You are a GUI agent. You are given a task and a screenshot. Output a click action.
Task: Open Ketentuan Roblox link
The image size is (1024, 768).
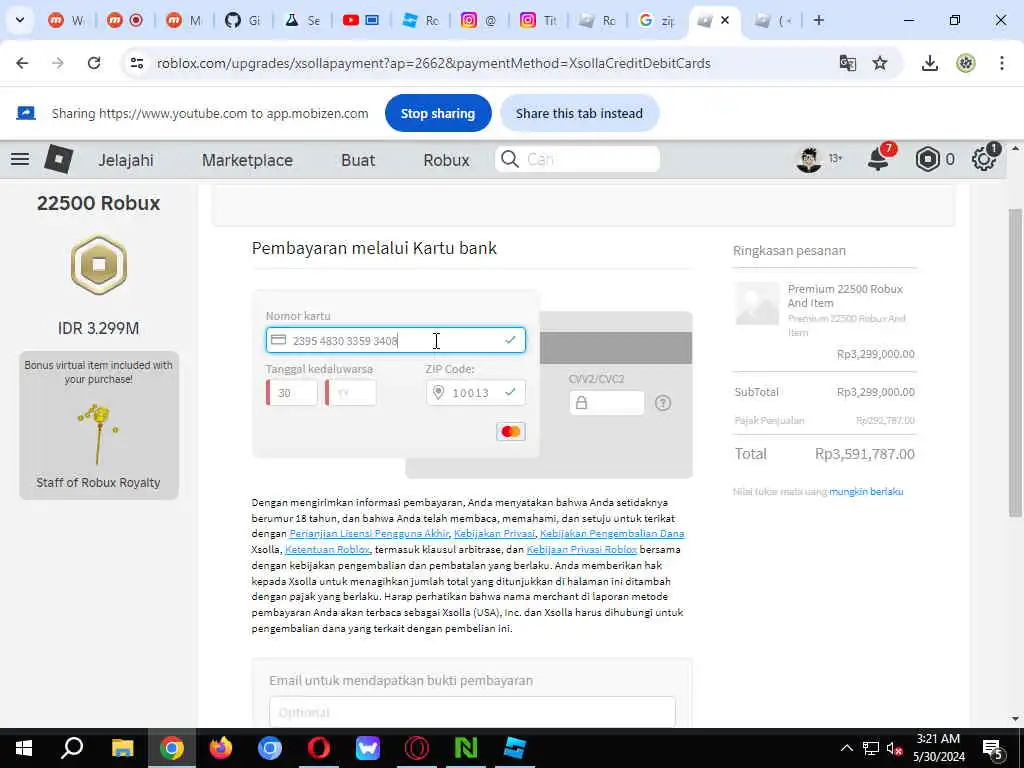click(x=327, y=549)
